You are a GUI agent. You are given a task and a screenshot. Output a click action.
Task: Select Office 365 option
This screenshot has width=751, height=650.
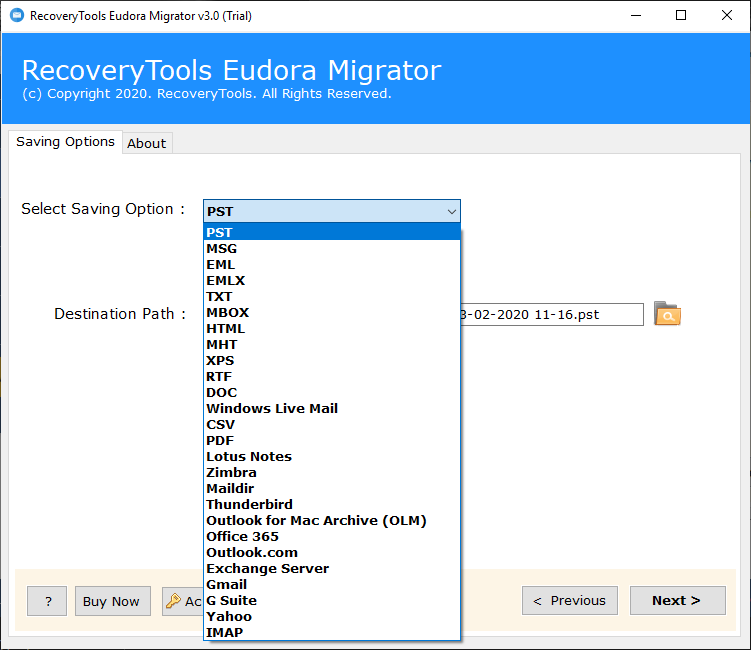331,536
